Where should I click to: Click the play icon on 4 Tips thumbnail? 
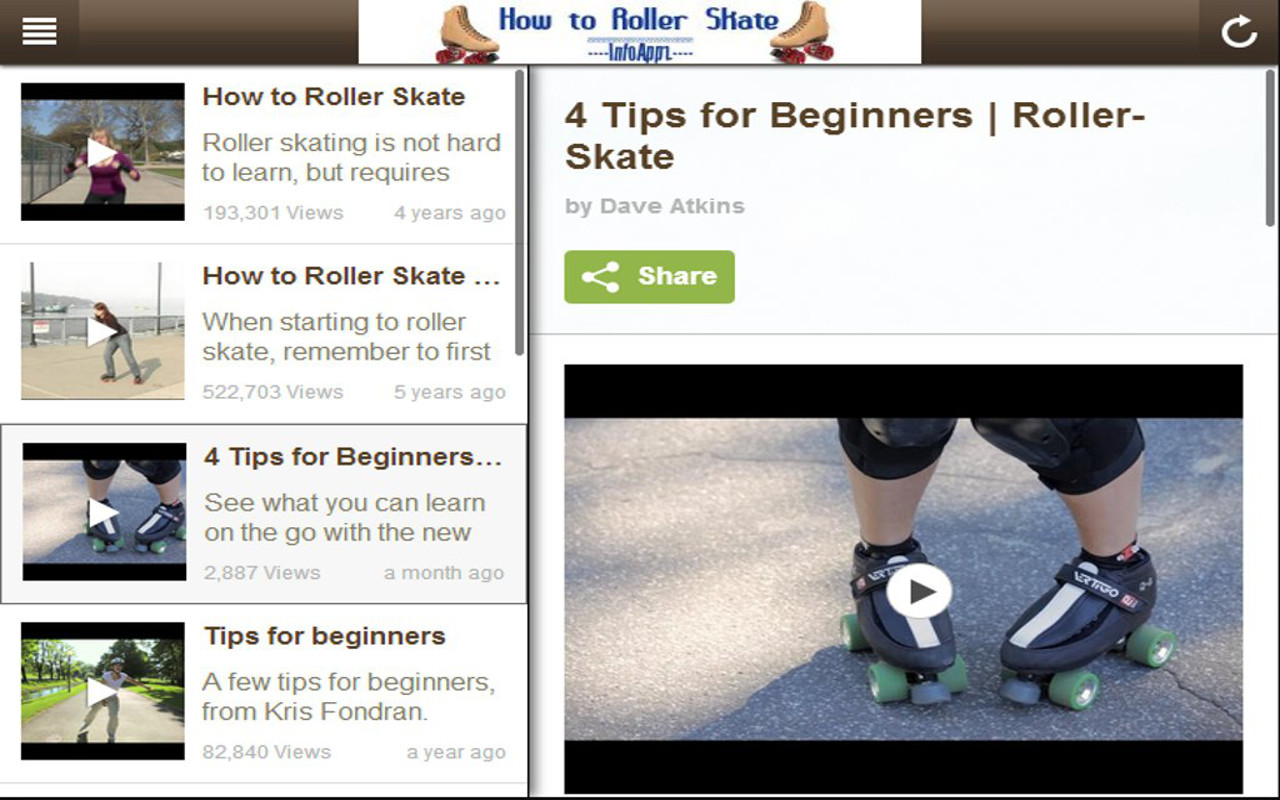104,512
